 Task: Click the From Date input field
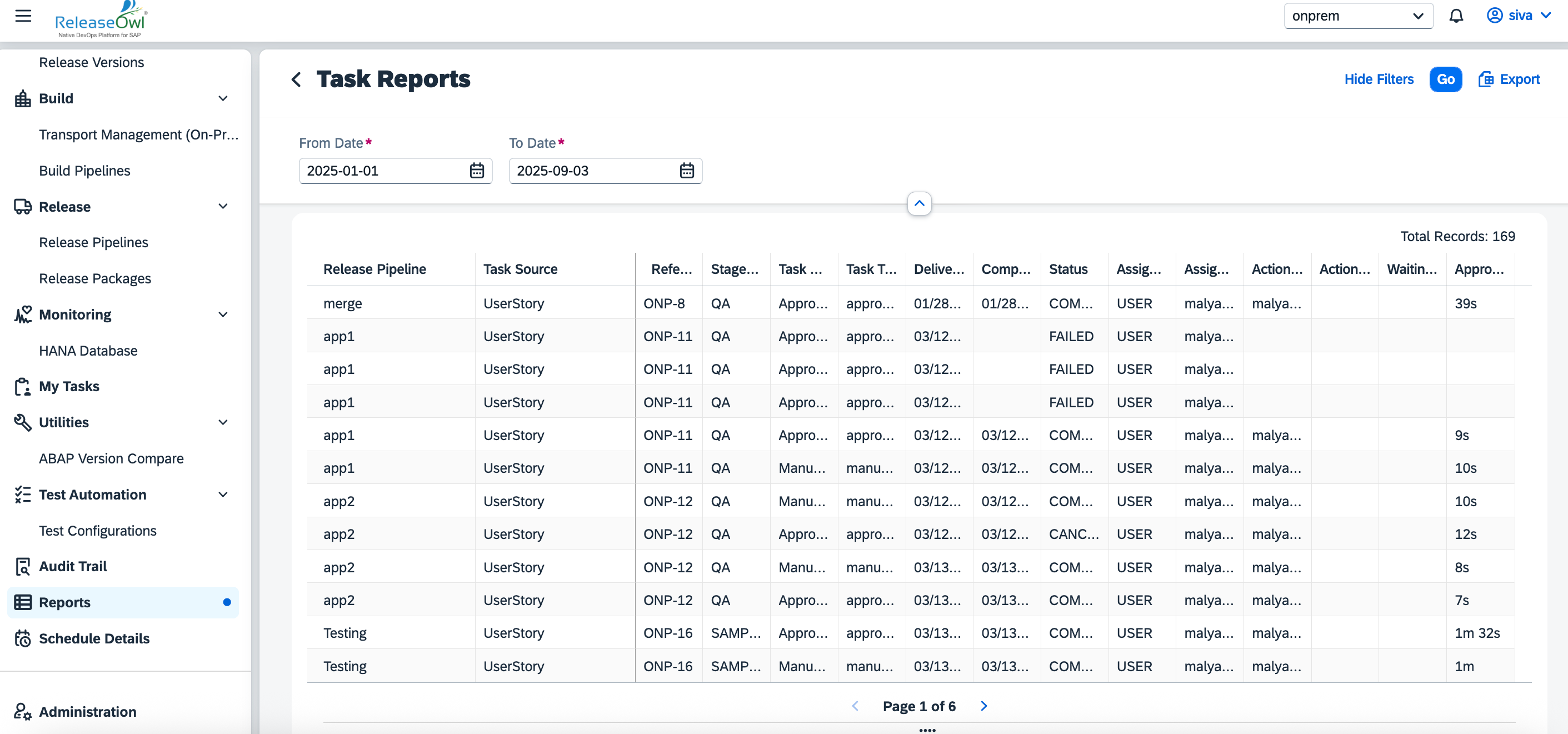tap(383, 171)
